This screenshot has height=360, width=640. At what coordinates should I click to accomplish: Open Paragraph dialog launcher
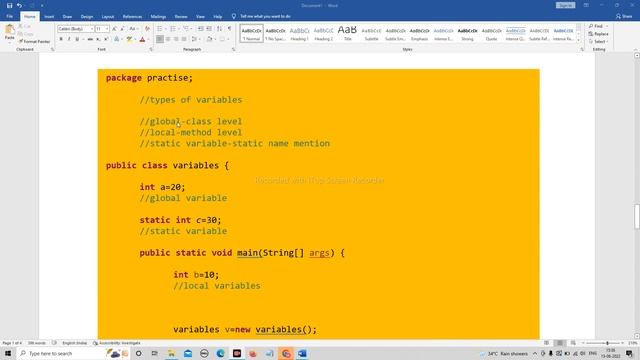233,49
